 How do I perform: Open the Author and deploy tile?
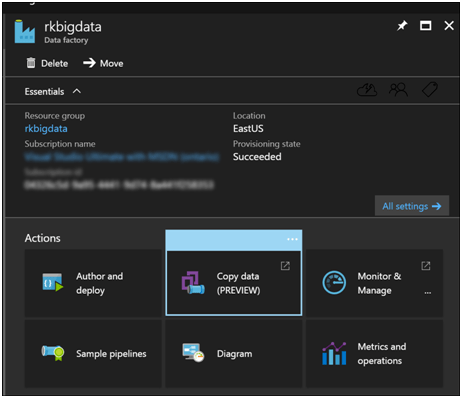[x=93, y=283]
